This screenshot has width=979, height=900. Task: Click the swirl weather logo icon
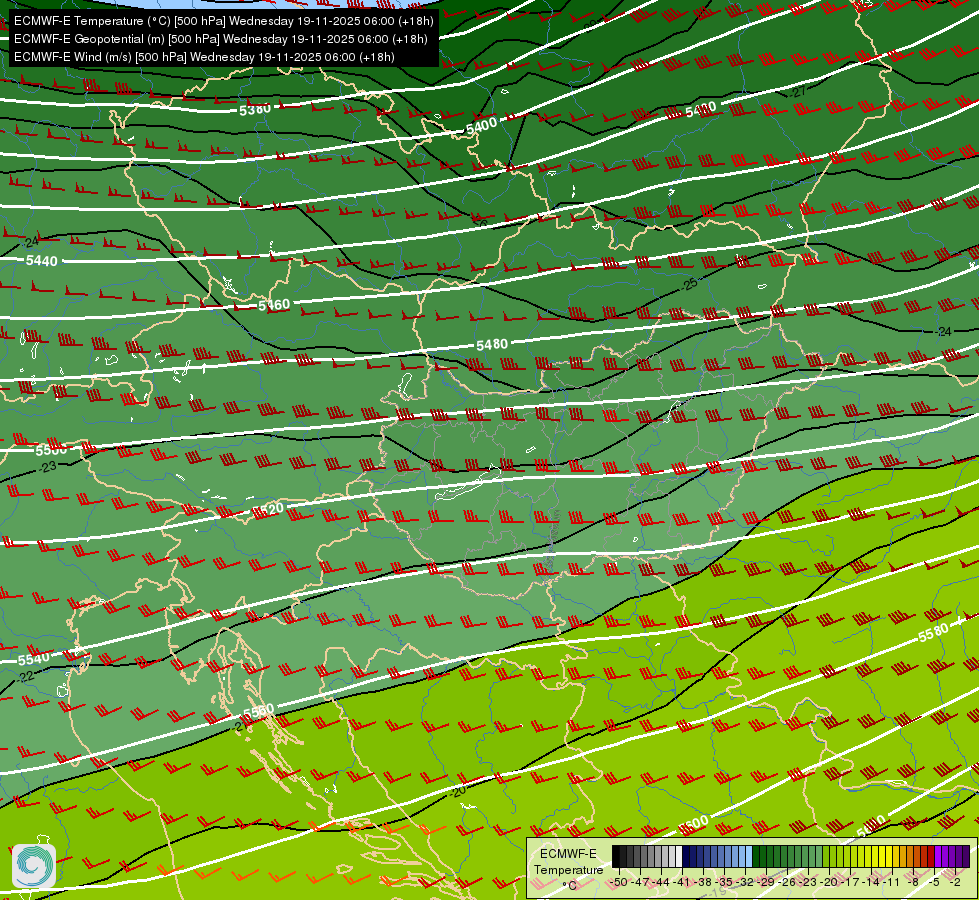34,866
